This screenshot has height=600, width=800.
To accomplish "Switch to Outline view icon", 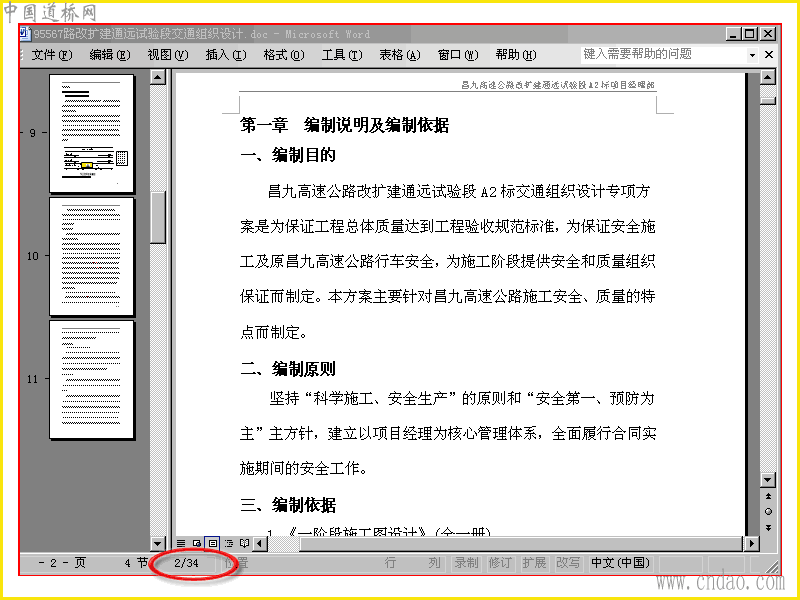I will coord(229,543).
